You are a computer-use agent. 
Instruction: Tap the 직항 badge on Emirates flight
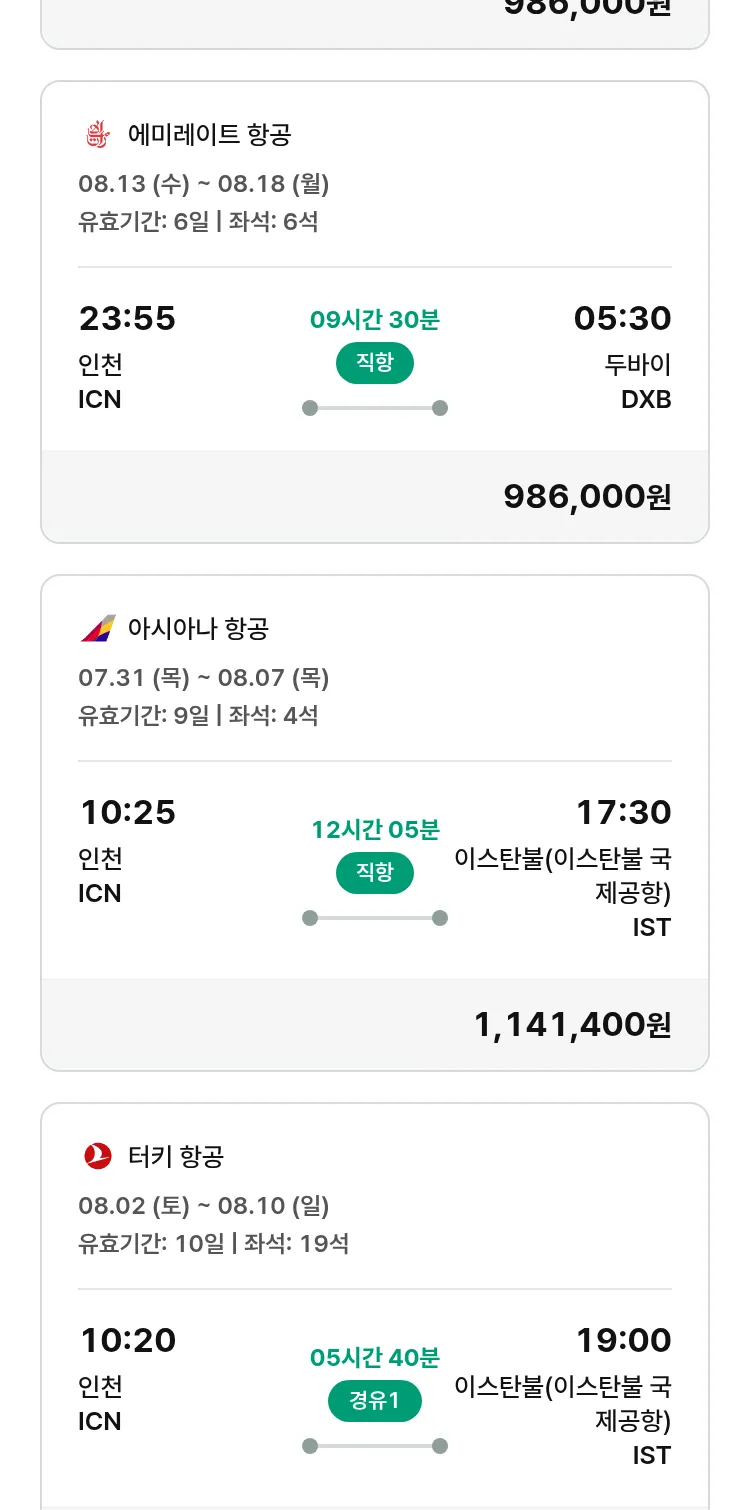(x=375, y=363)
